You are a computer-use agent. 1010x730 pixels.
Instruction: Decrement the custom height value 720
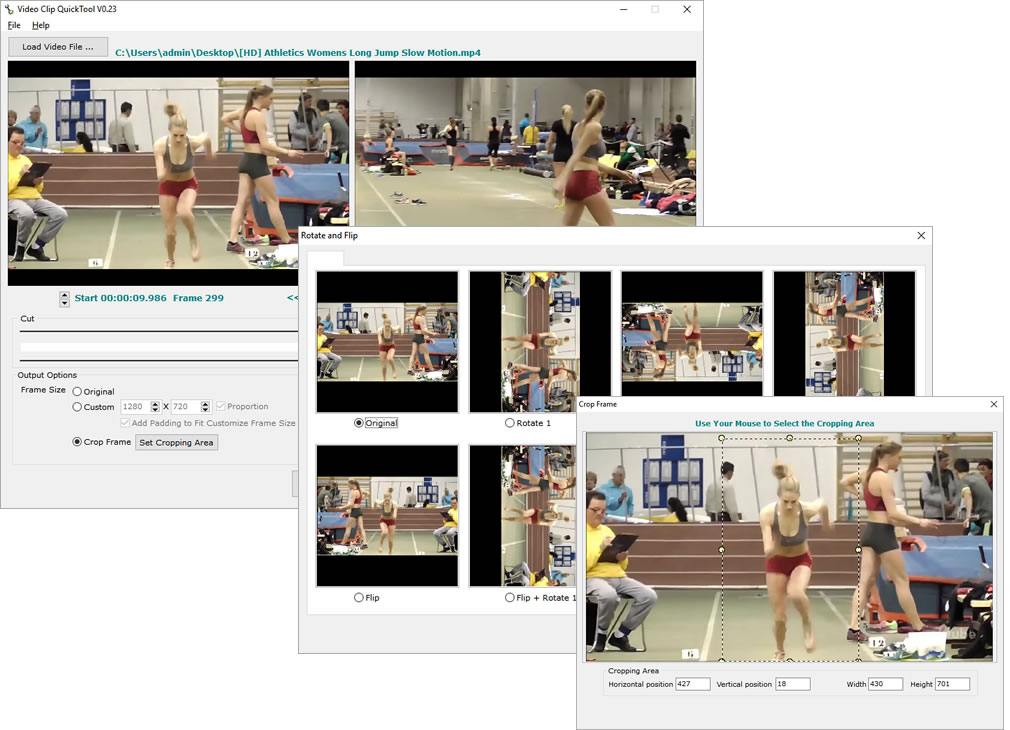click(207, 410)
